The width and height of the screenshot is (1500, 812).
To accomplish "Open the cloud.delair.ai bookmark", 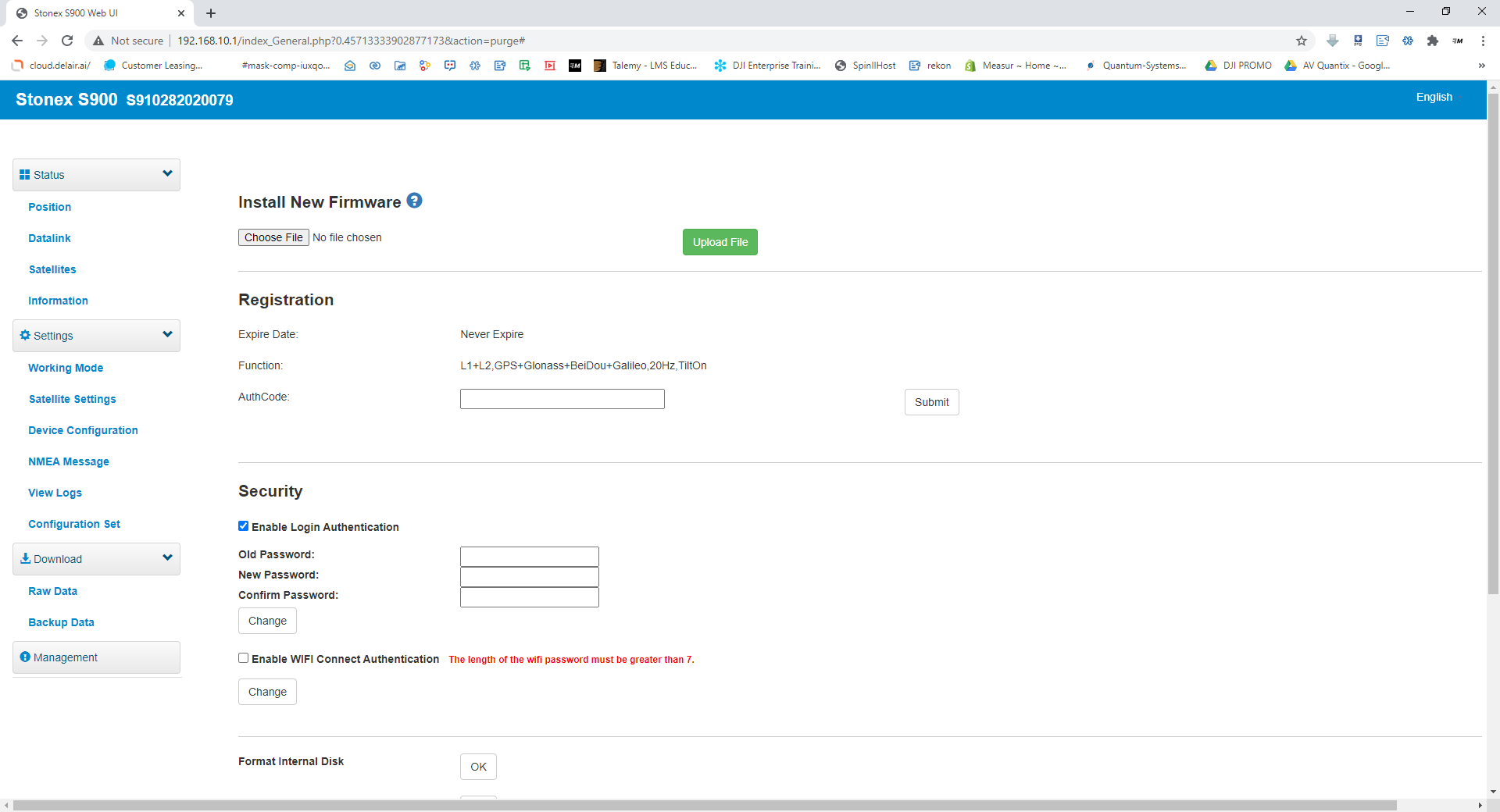I will 52,66.
